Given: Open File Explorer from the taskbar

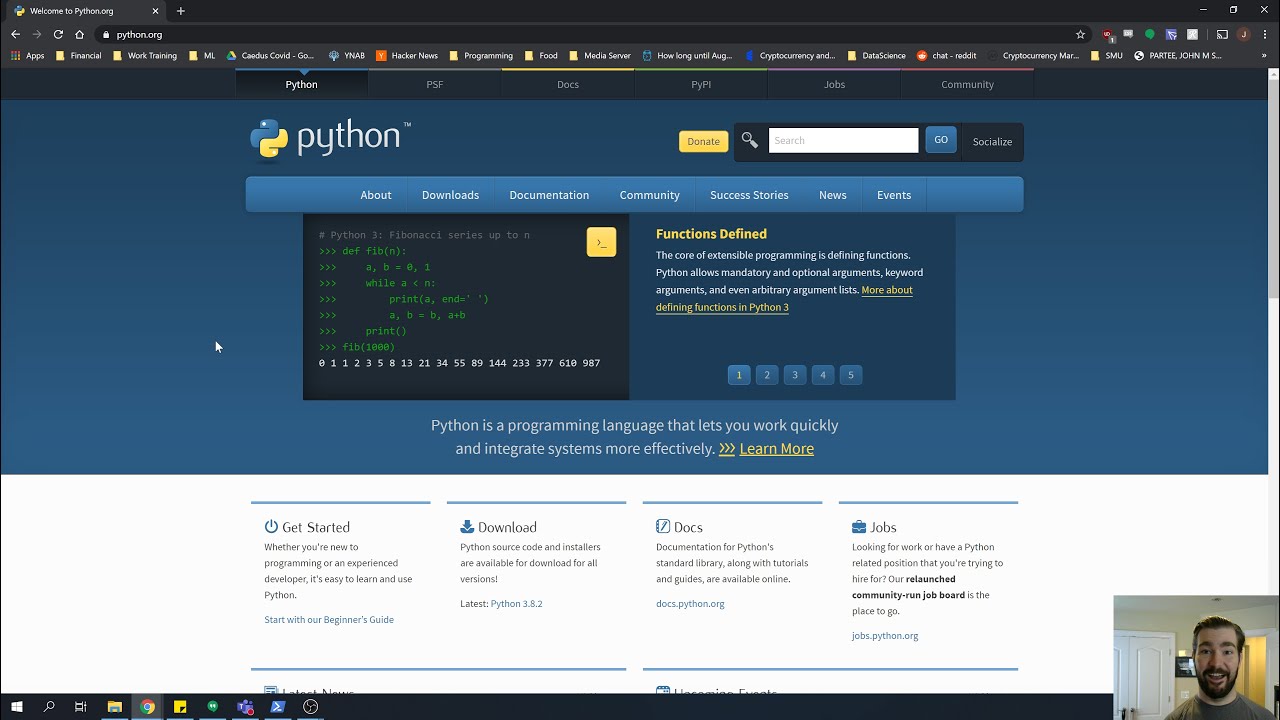Looking at the screenshot, I should (115, 707).
